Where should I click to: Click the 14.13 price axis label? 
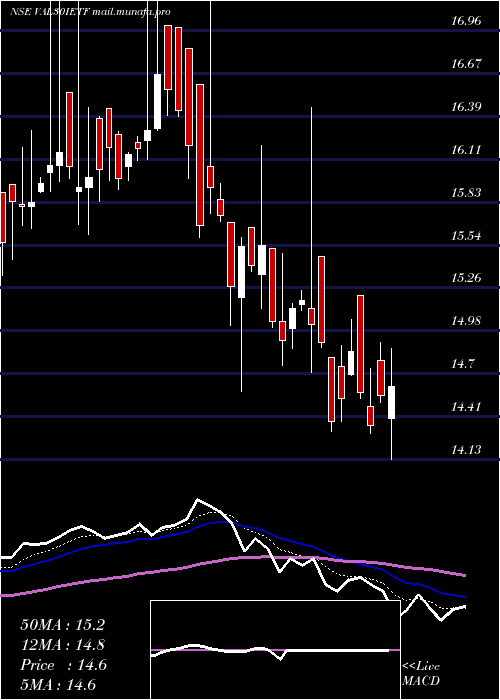point(466,450)
